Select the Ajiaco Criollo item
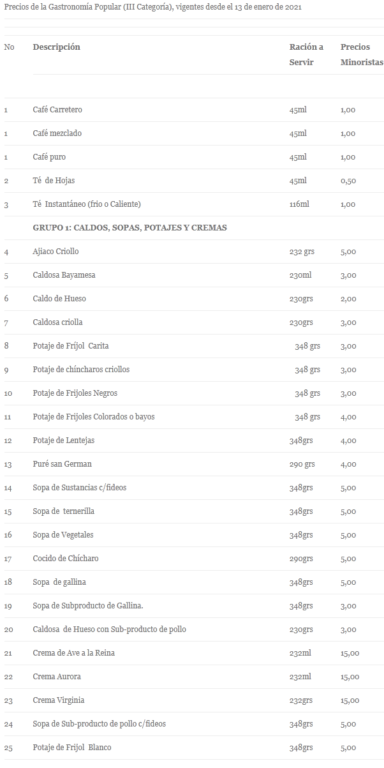This screenshot has width=384, height=768. point(56,252)
